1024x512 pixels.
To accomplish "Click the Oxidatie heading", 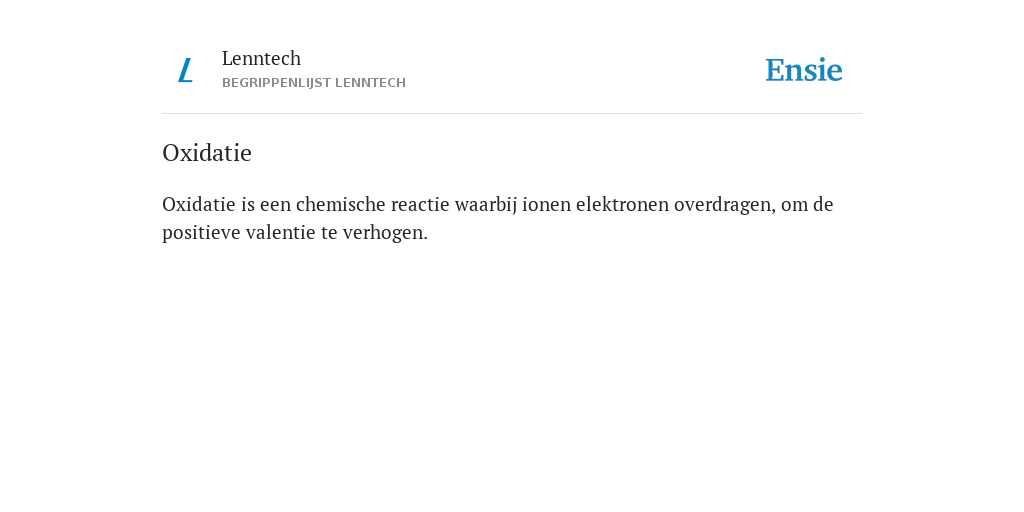I will click(207, 153).
